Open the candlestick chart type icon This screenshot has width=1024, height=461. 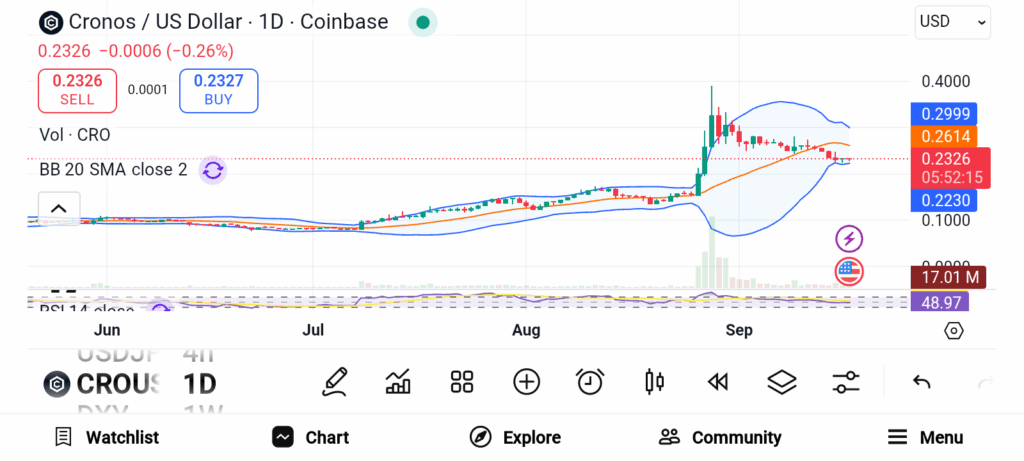pyautogui.click(x=655, y=381)
